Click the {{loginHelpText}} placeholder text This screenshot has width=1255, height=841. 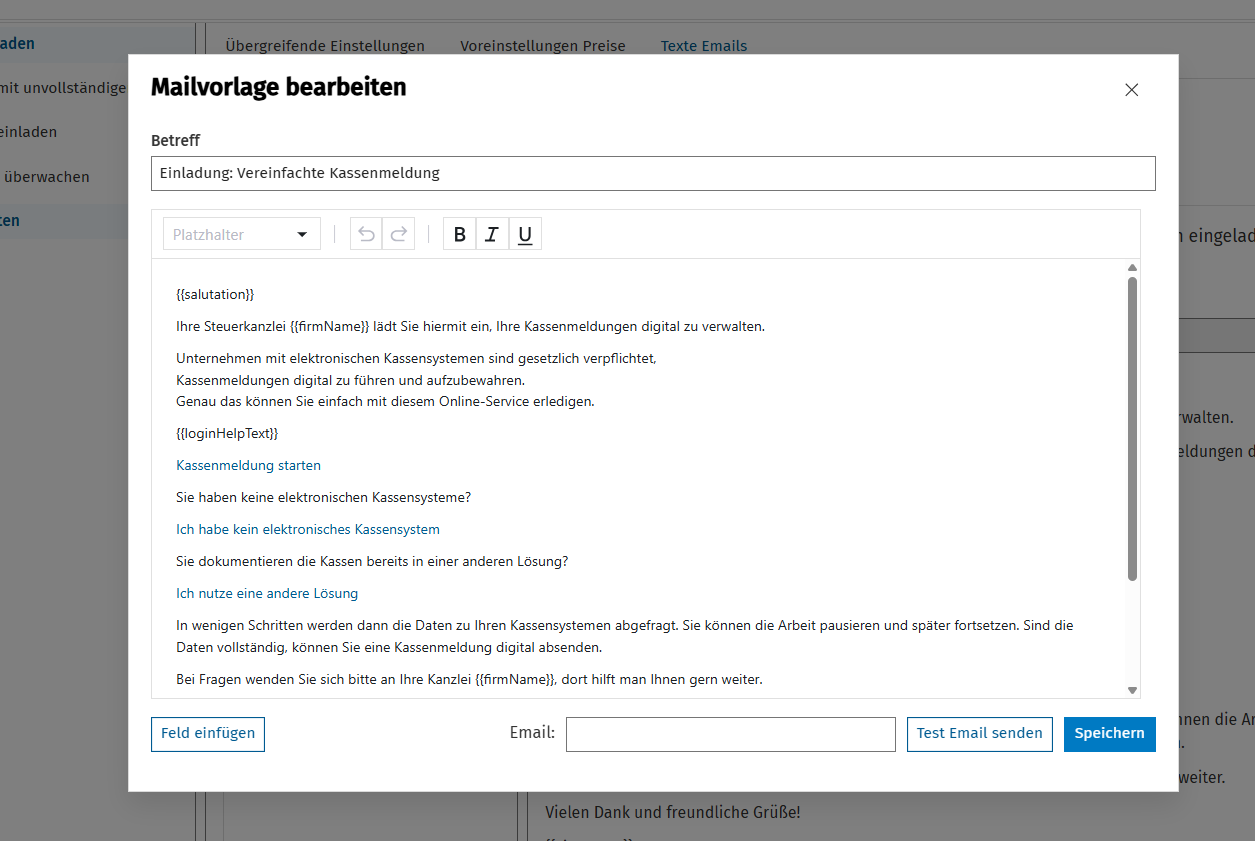[x=227, y=434]
